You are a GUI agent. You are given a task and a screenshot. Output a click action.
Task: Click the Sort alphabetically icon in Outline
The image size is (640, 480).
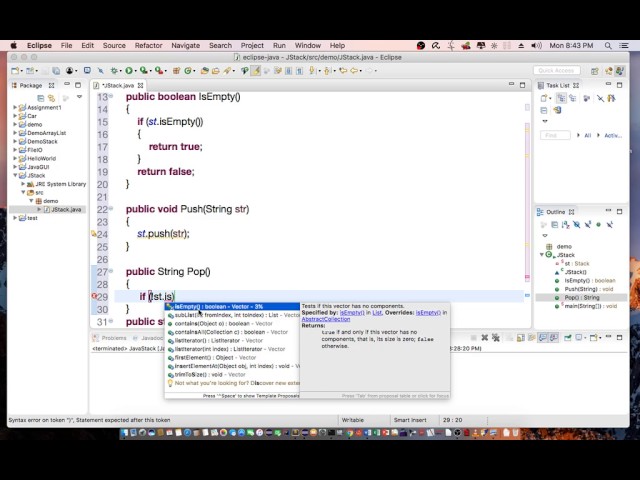tap(565, 224)
